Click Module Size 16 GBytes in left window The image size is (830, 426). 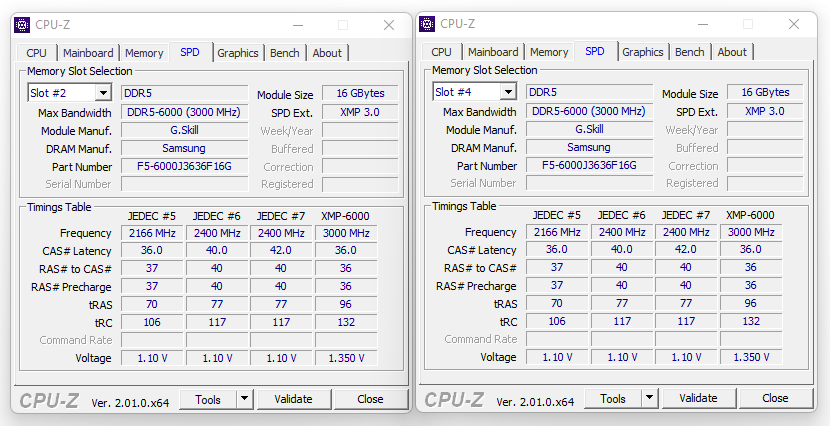(x=360, y=93)
